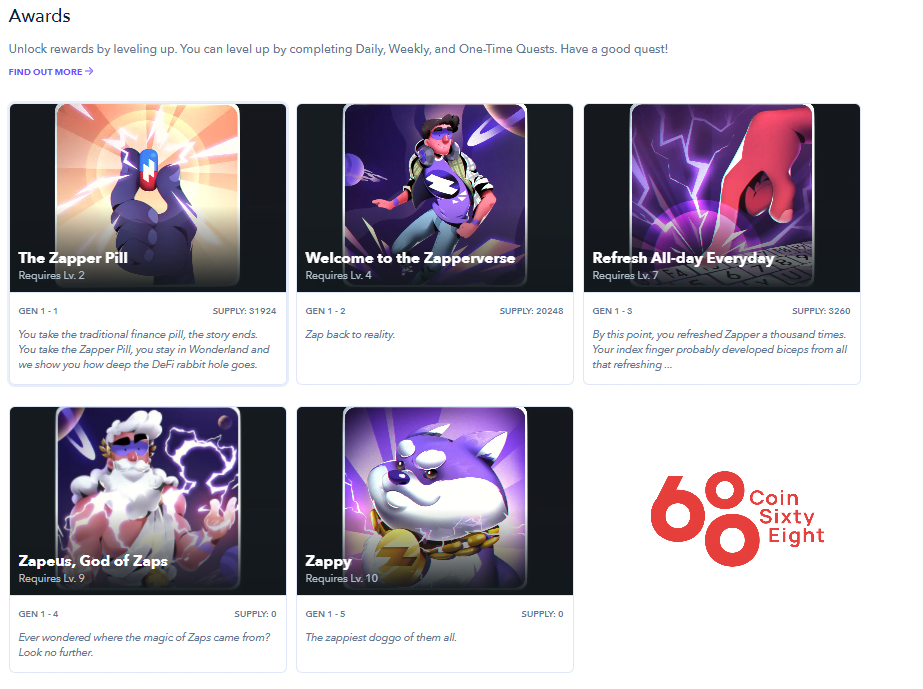Click Refresh All-day Everyday title
The image size is (923, 689).
point(683,258)
